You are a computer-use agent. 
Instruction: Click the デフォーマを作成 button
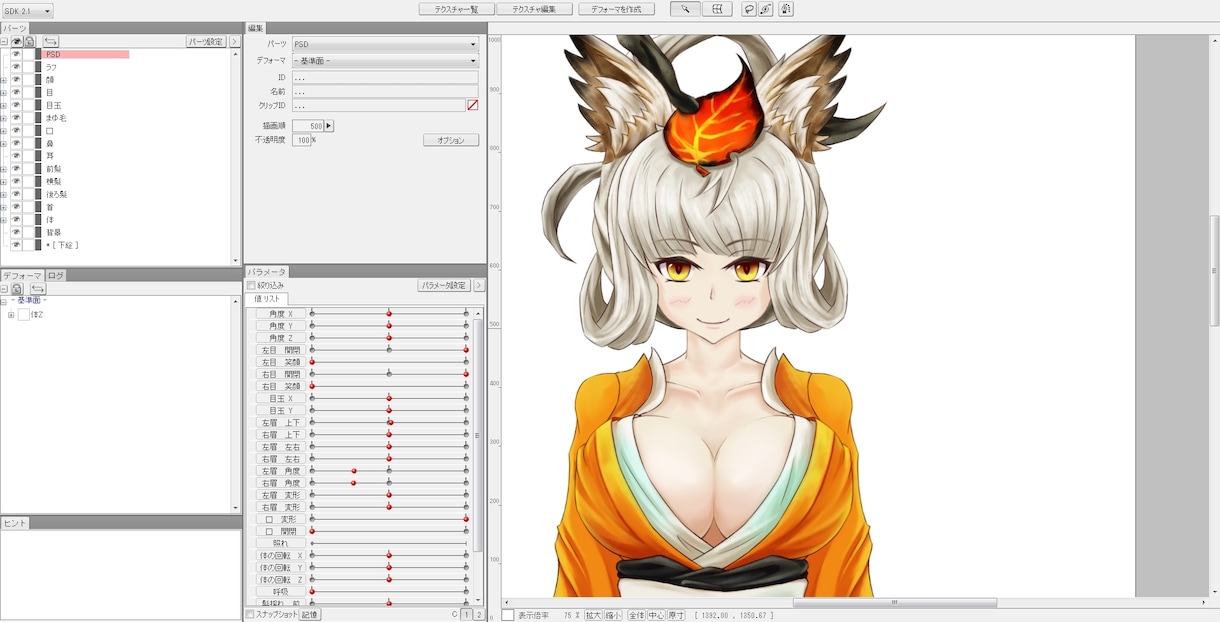616,9
